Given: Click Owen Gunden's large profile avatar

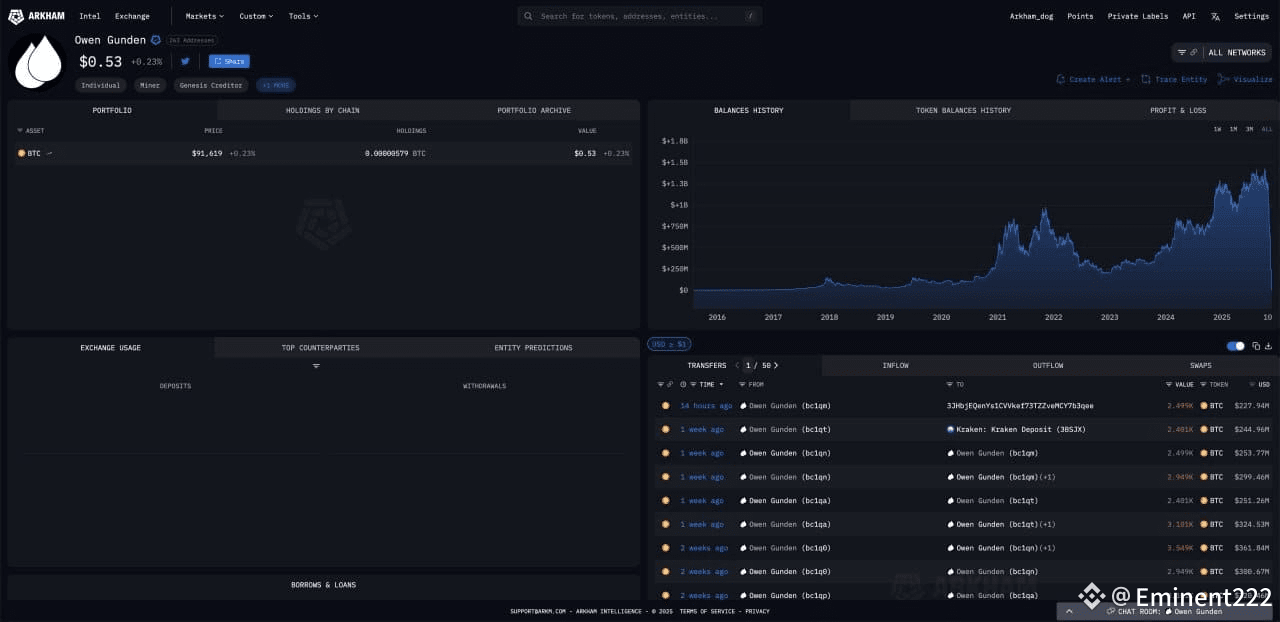Looking at the screenshot, I should [x=37, y=61].
